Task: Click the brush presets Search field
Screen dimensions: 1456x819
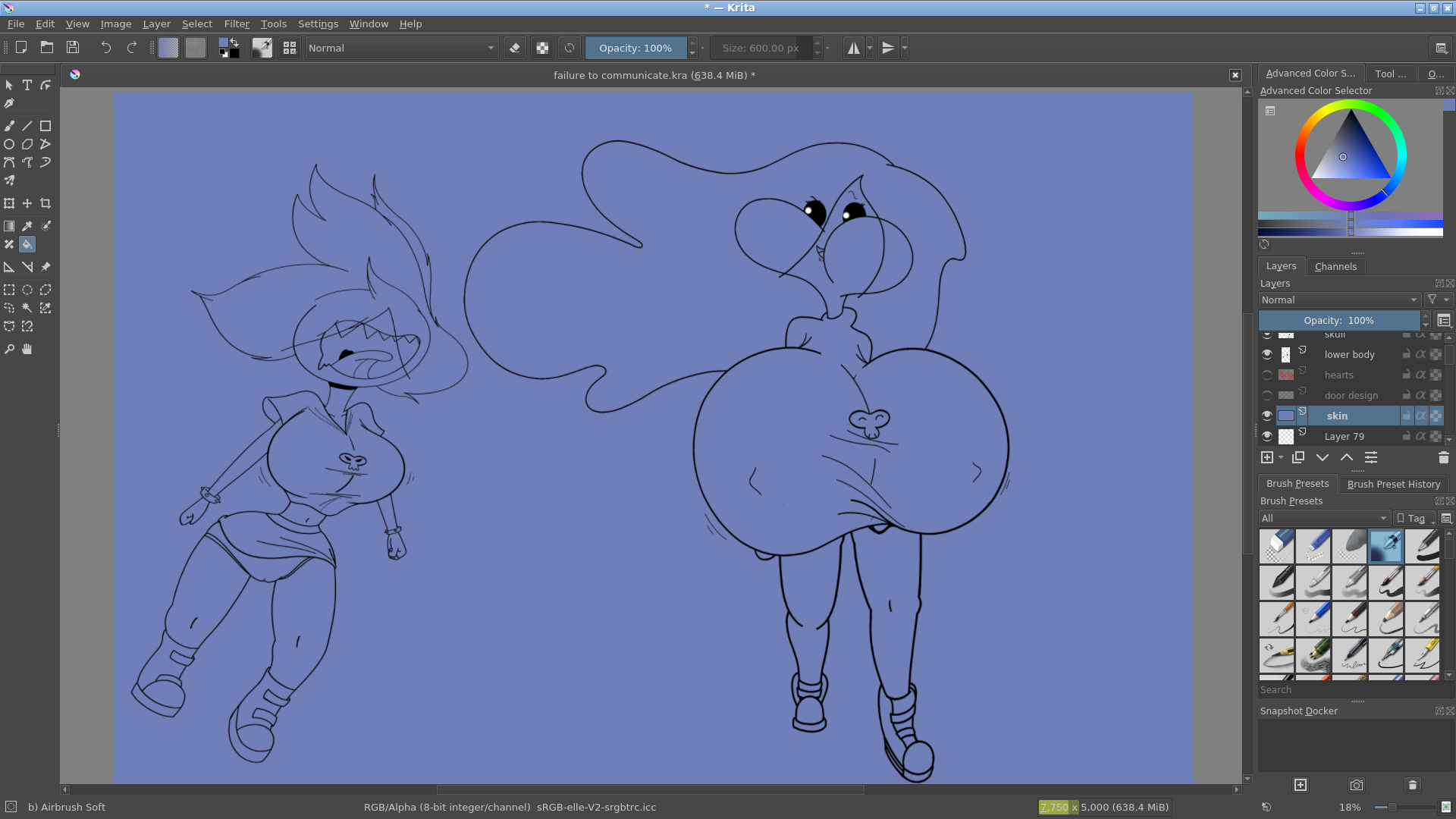Action: click(x=1350, y=689)
